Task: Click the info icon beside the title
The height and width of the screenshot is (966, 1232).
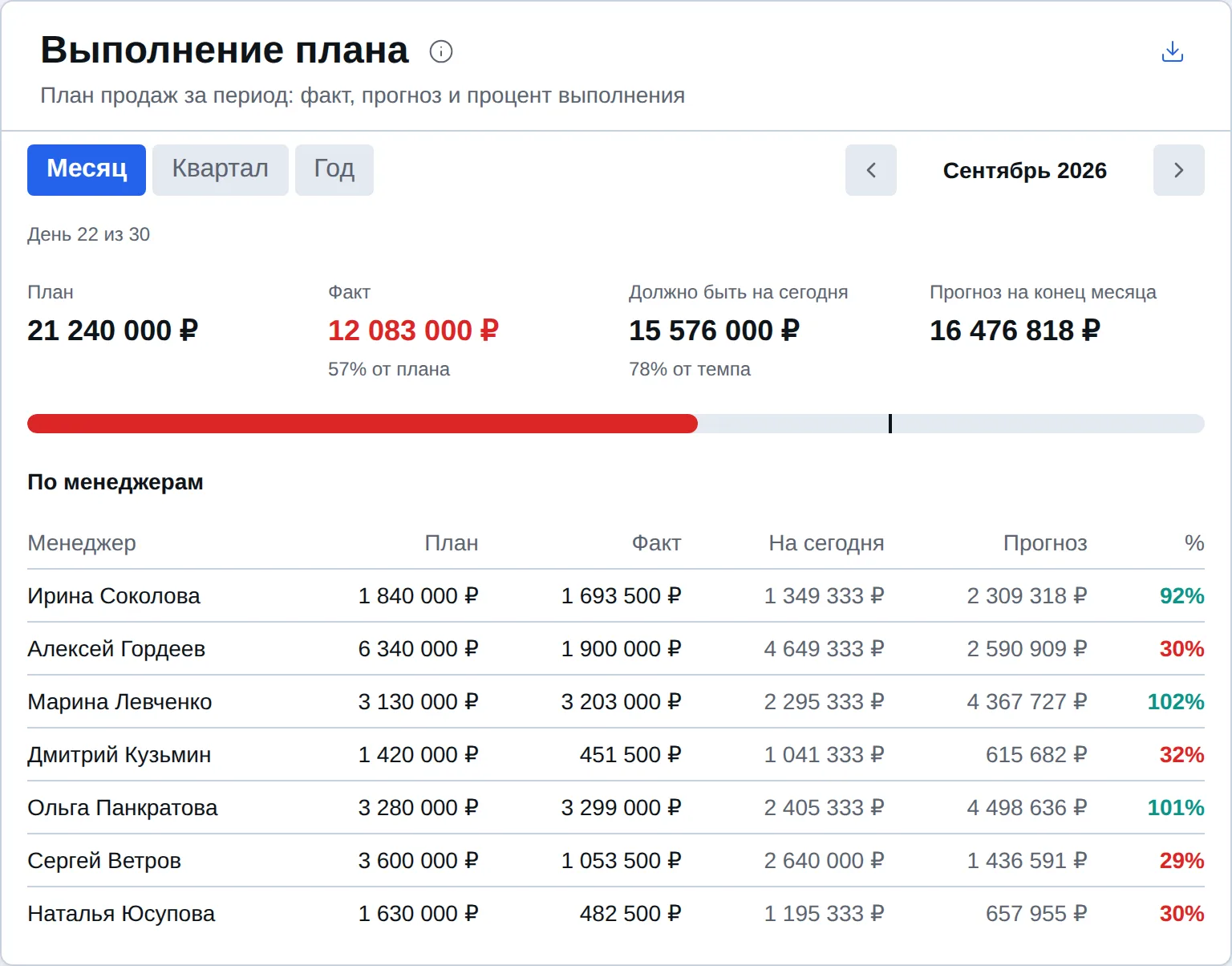Action: point(441,51)
